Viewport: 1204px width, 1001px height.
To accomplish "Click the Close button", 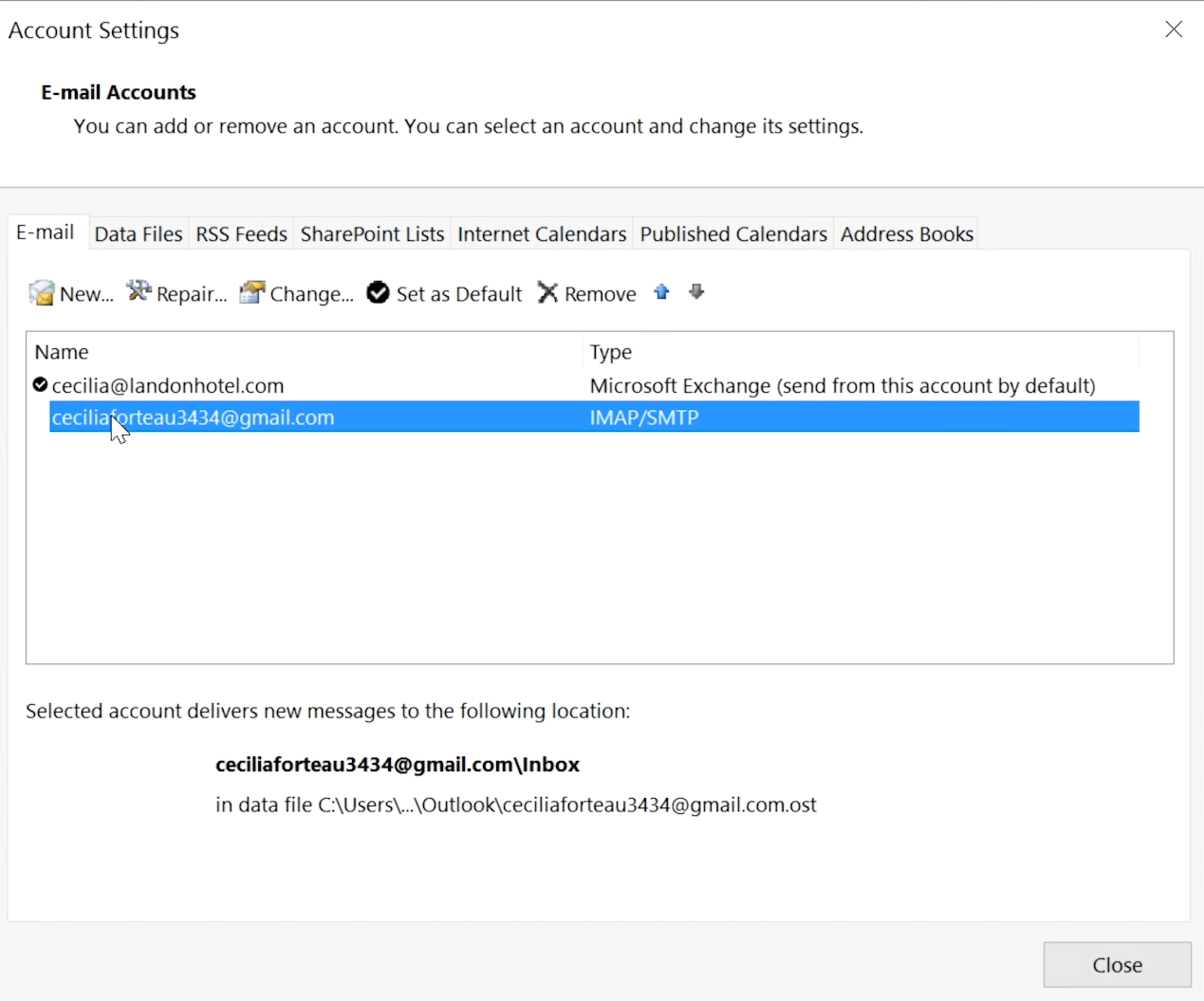I will [1117, 965].
